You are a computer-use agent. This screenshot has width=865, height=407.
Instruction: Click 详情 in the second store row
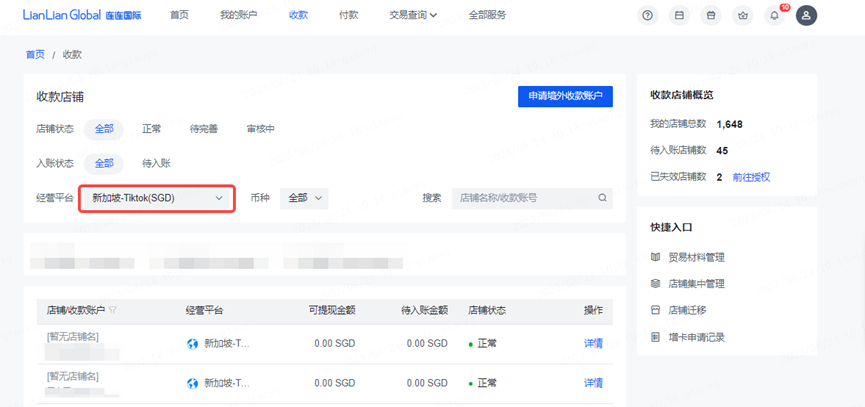point(594,383)
